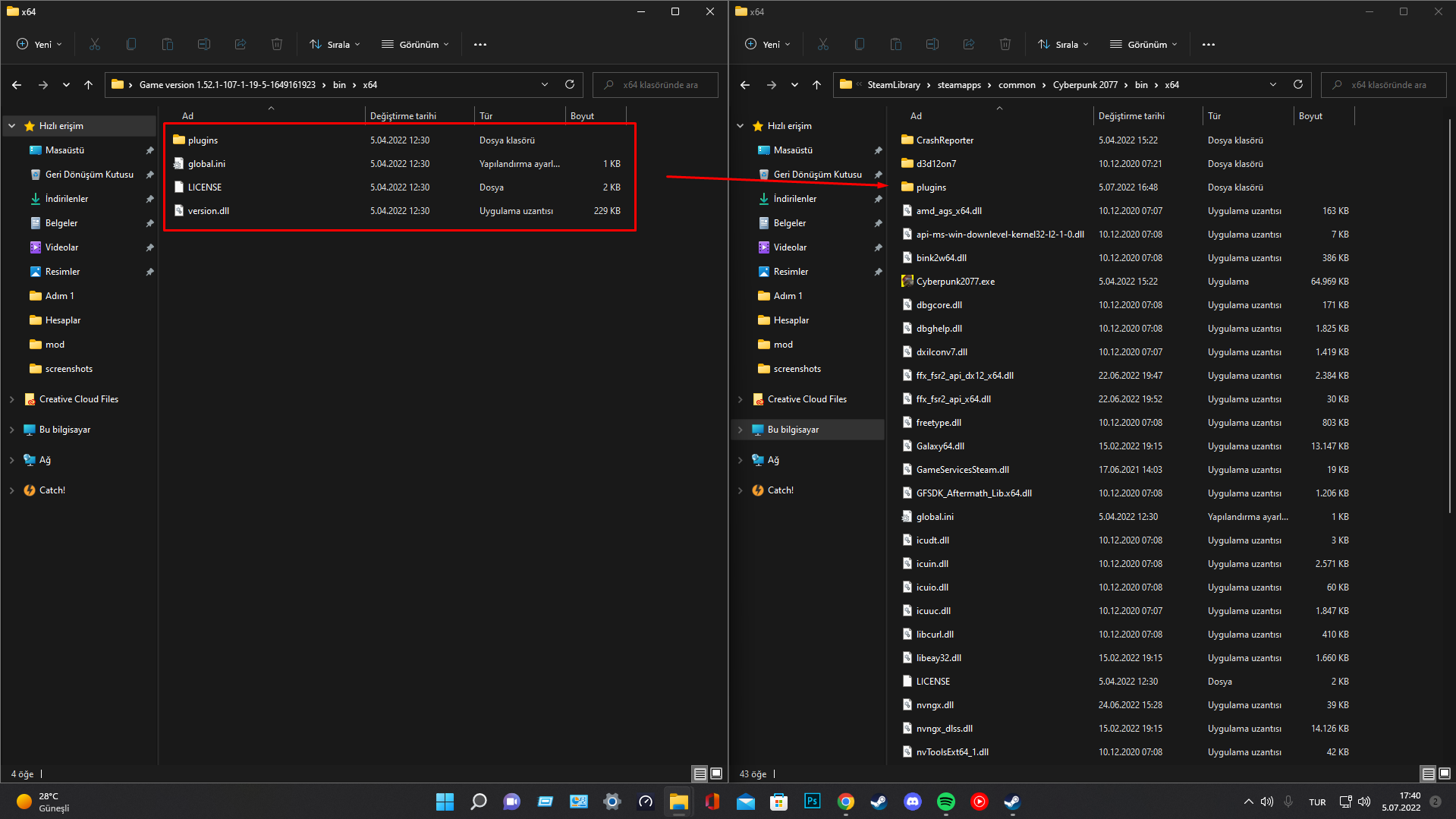
Task: Open Spotify from the taskbar
Action: (x=945, y=802)
